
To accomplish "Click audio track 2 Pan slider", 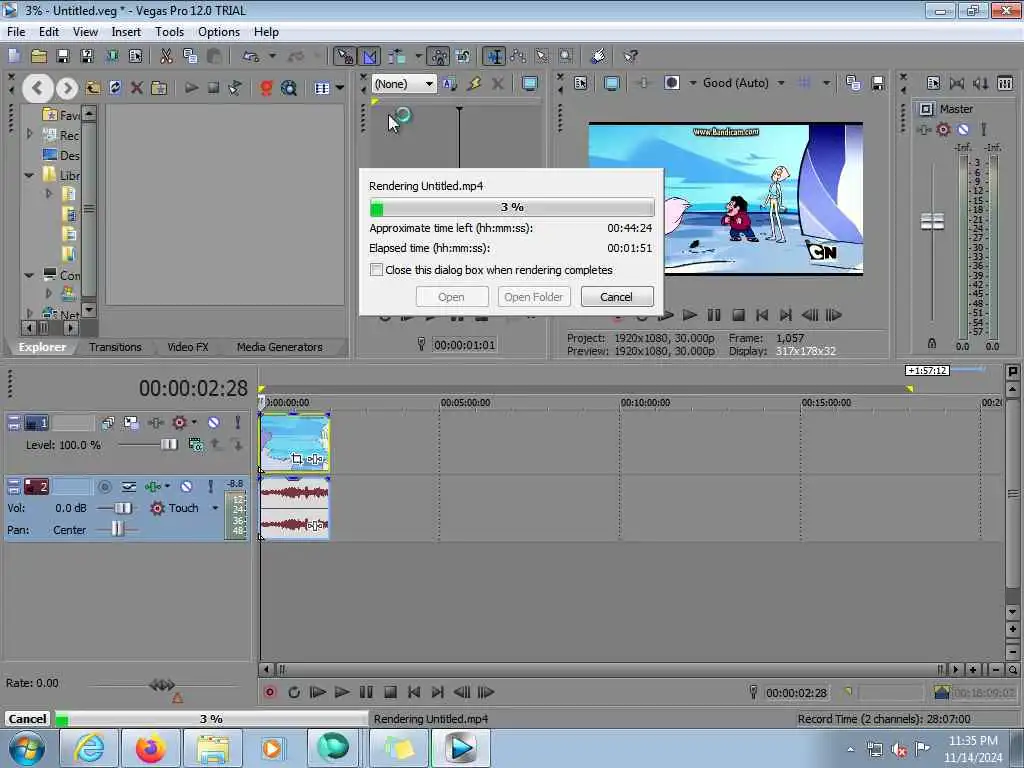I will point(117,529).
